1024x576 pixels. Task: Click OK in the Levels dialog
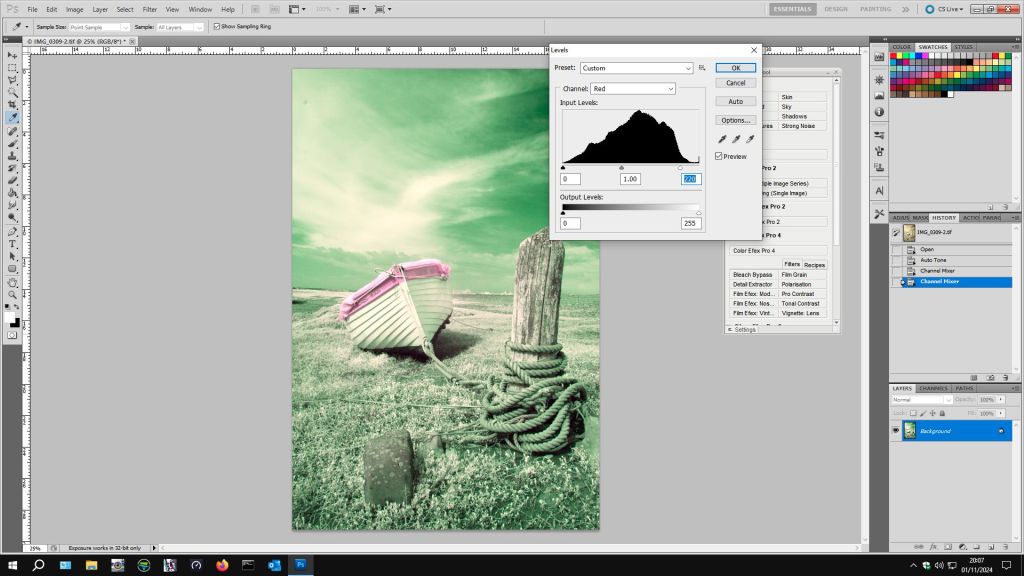click(735, 68)
